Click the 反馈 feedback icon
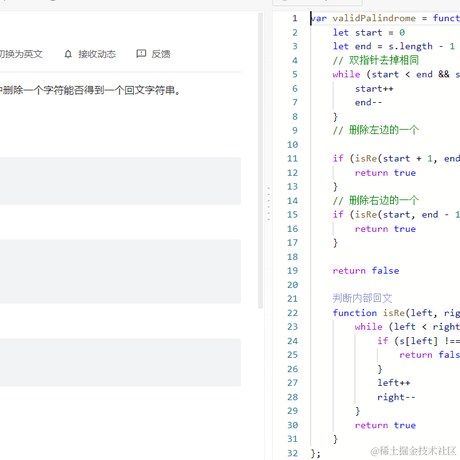The width and height of the screenshot is (460, 460). tap(141, 54)
